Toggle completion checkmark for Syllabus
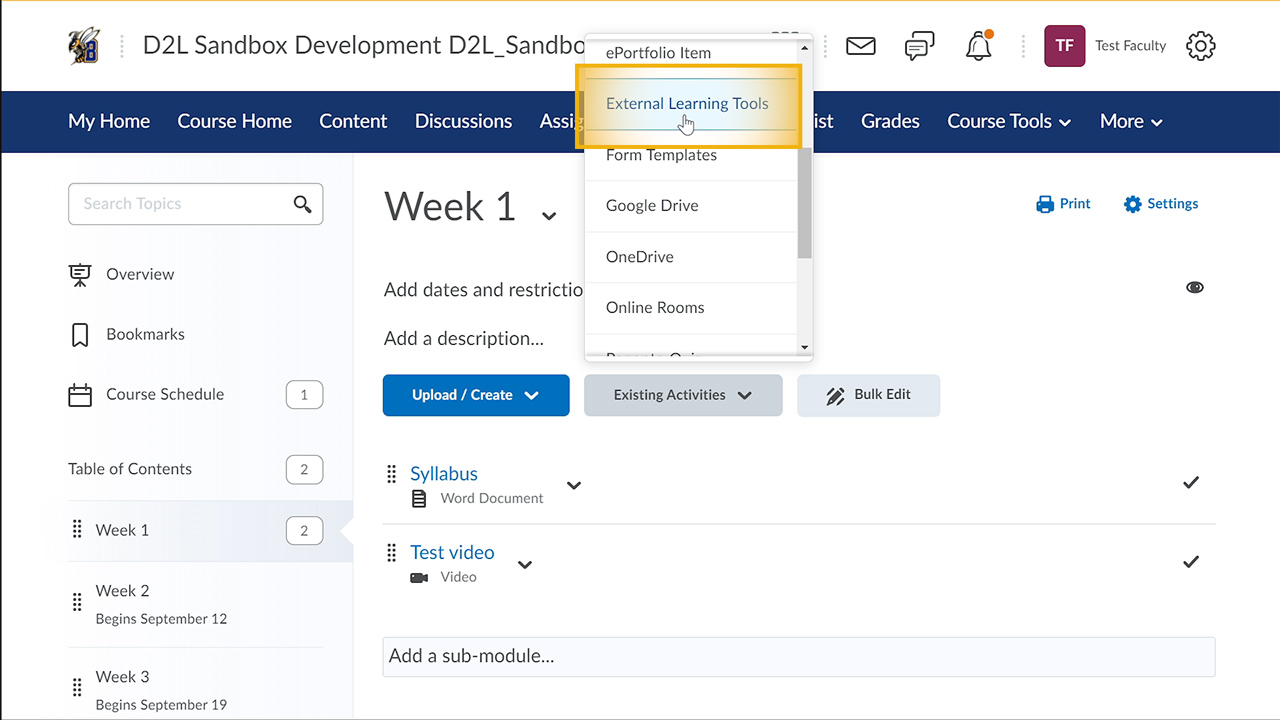This screenshot has height=720, width=1280. point(1190,483)
